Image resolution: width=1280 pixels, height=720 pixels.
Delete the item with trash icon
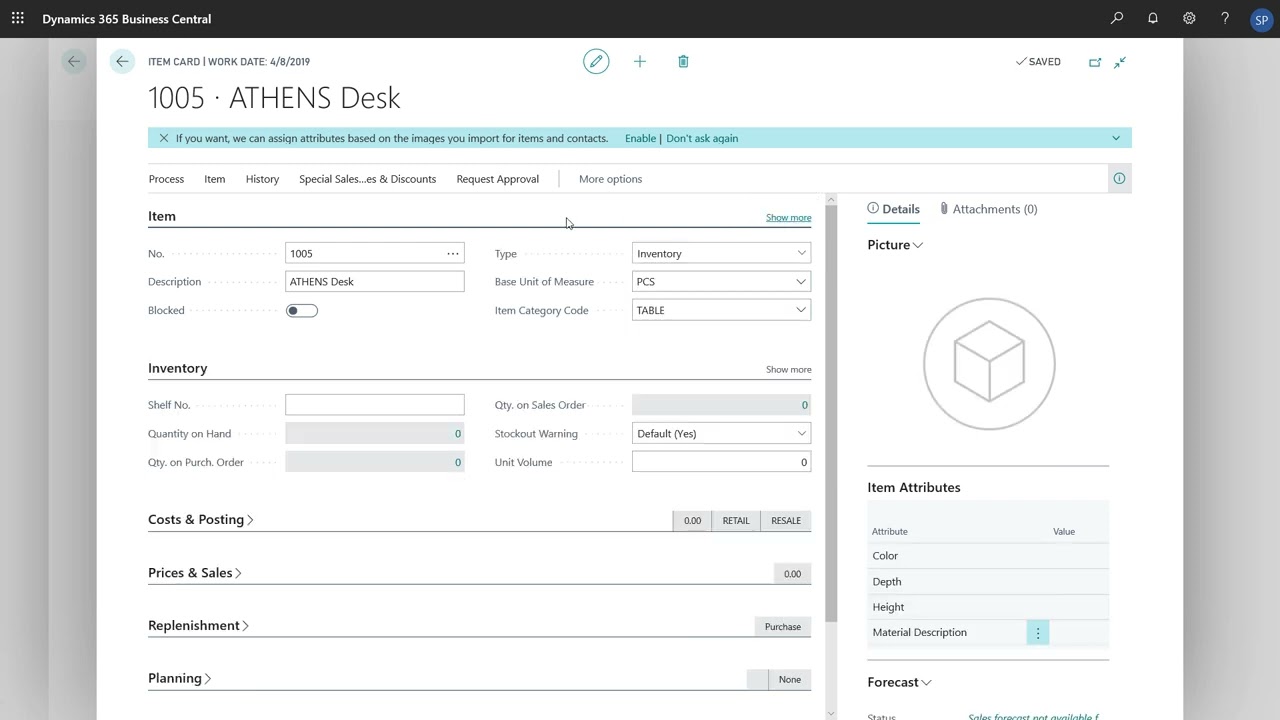pos(683,62)
